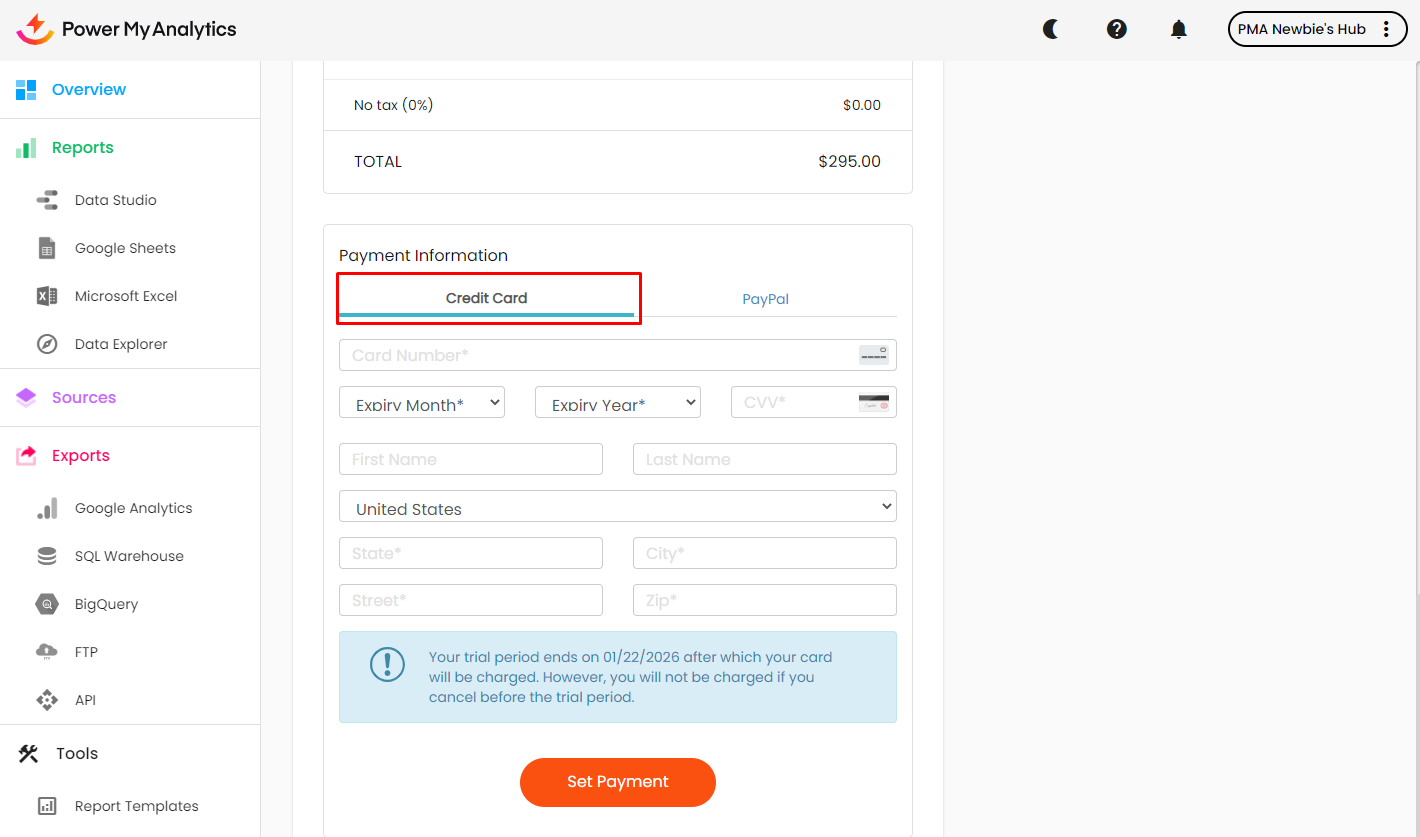Click the SQL Warehouse database icon
The width and height of the screenshot is (1420, 837).
[x=47, y=556]
